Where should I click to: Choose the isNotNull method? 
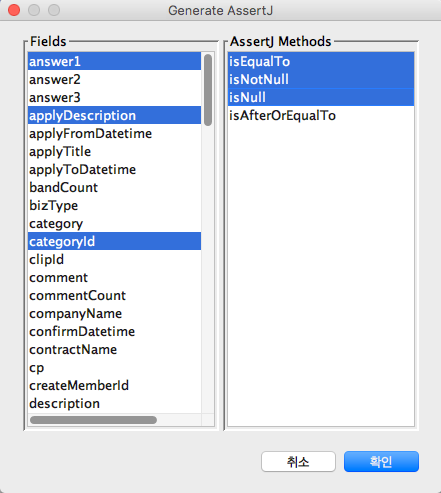[x=321, y=80]
